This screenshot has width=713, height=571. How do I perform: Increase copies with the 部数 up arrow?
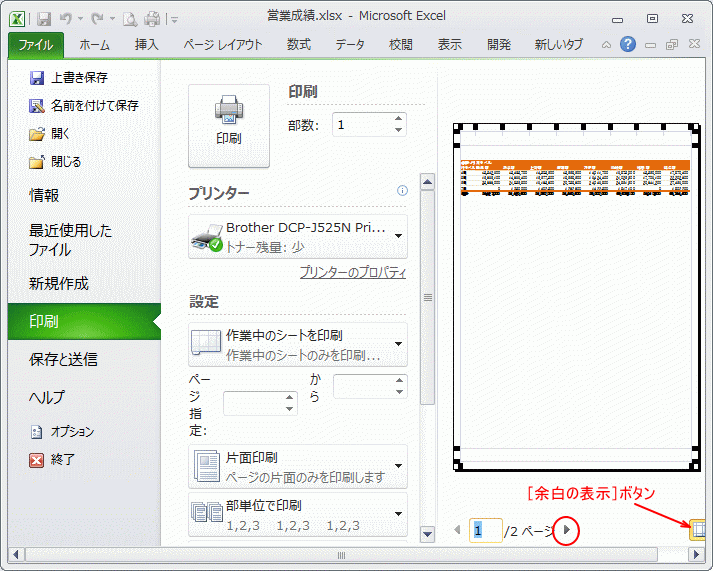[399, 119]
